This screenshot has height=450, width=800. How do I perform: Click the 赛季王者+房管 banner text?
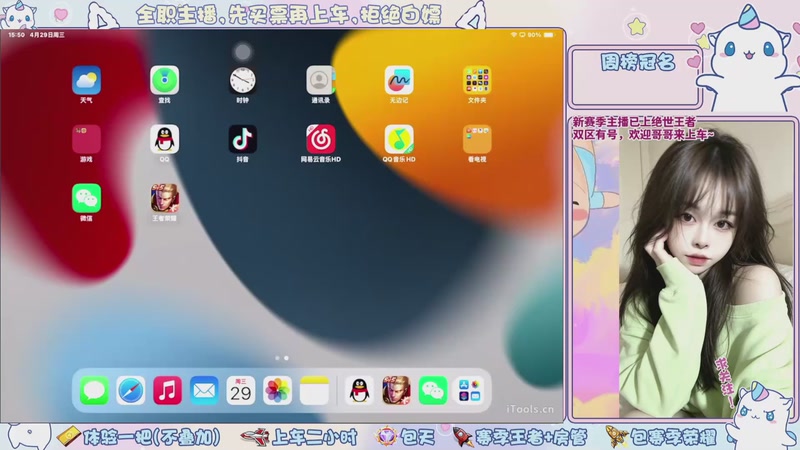pyautogui.click(x=531, y=437)
